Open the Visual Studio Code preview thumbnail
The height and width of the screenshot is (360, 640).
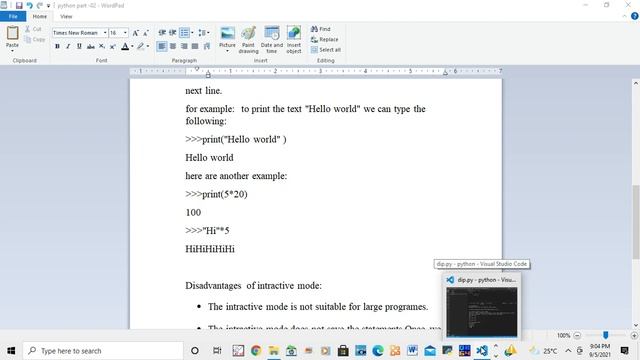[482, 312]
